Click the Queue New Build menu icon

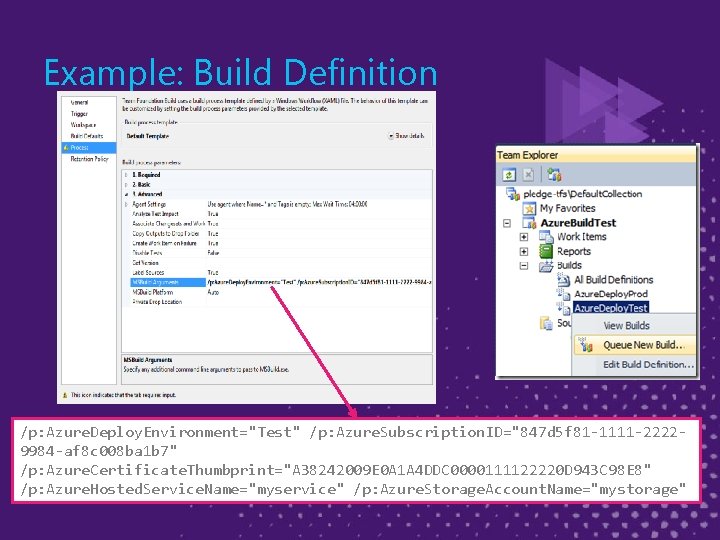(x=585, y=345)
